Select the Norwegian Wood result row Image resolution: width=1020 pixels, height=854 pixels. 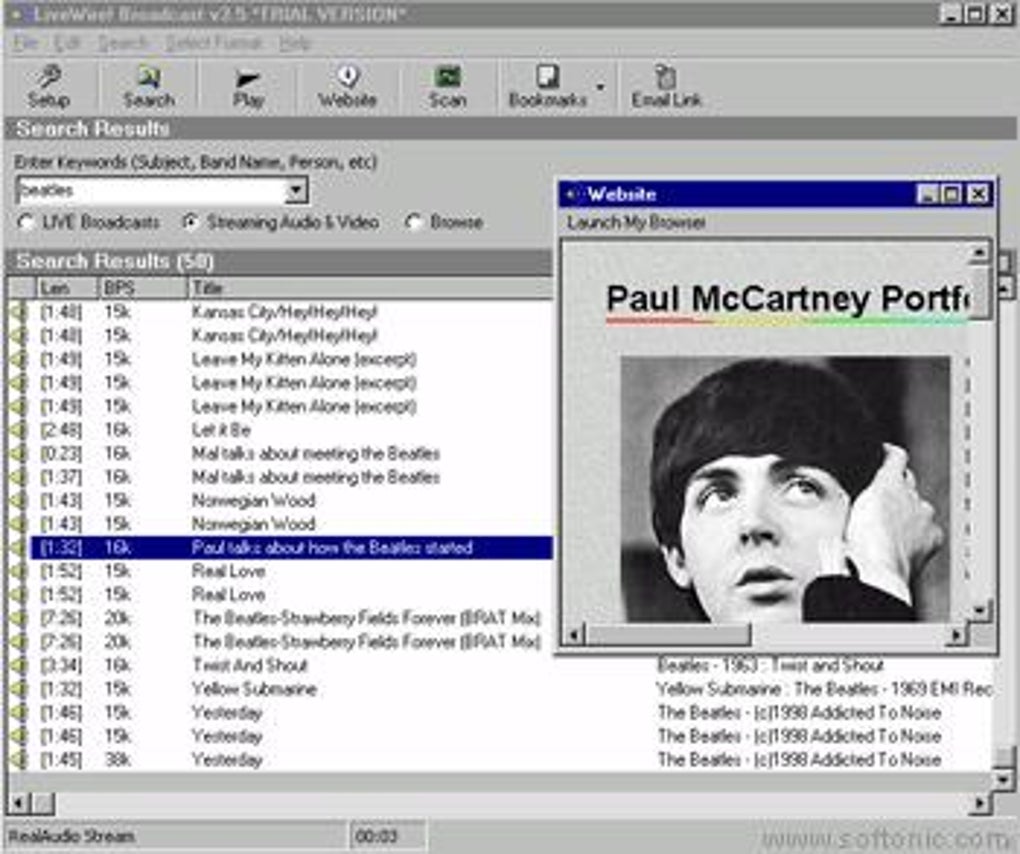(253, 501)
